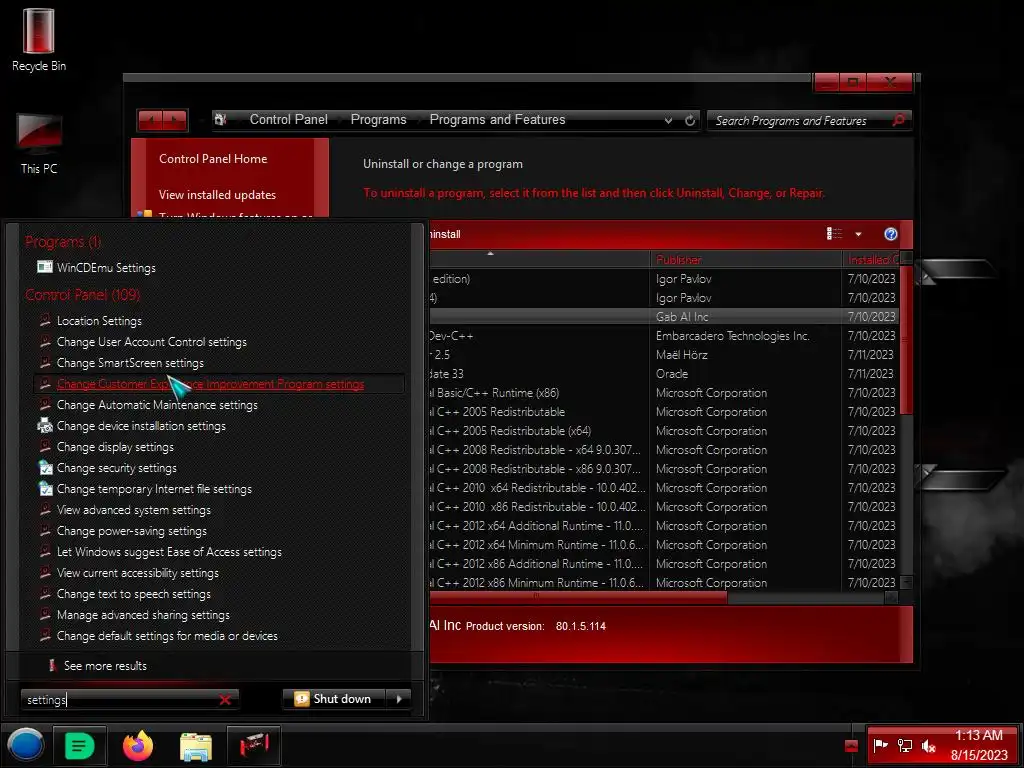
Task: Click the scroll down arrow in program list
Action: coord(906,582)
